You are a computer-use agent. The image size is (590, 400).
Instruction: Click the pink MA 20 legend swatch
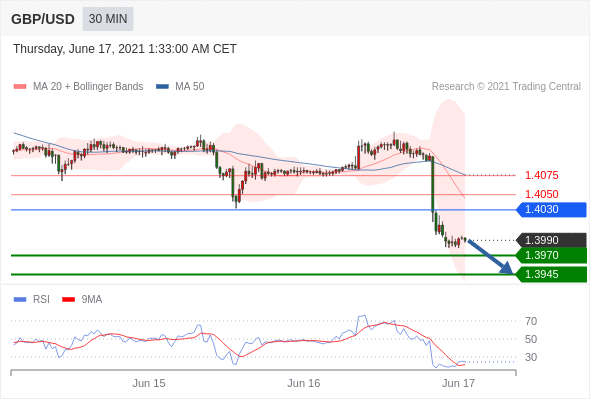tap(20, 87)
